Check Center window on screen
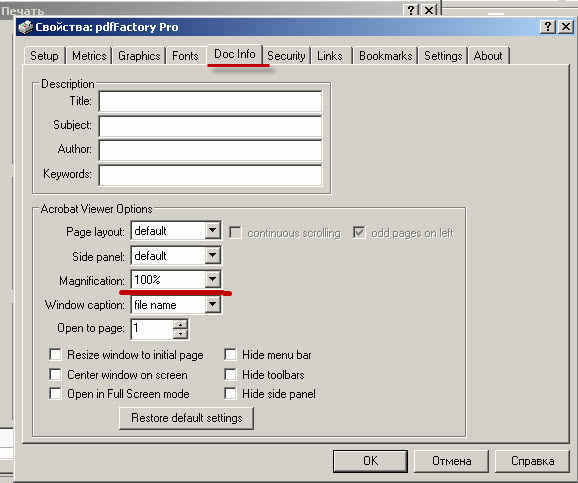Viewport: 578px width, 483px height. 55,375
